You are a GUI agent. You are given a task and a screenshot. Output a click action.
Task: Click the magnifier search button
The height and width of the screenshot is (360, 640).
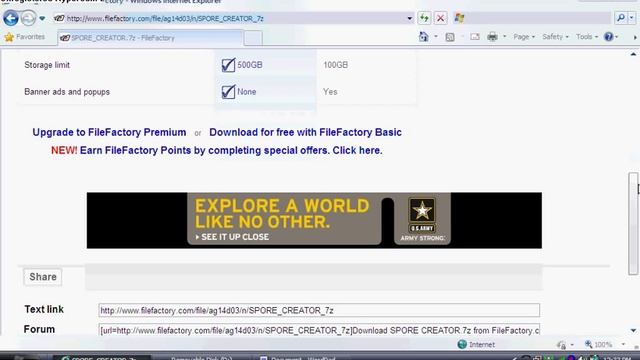621,18
